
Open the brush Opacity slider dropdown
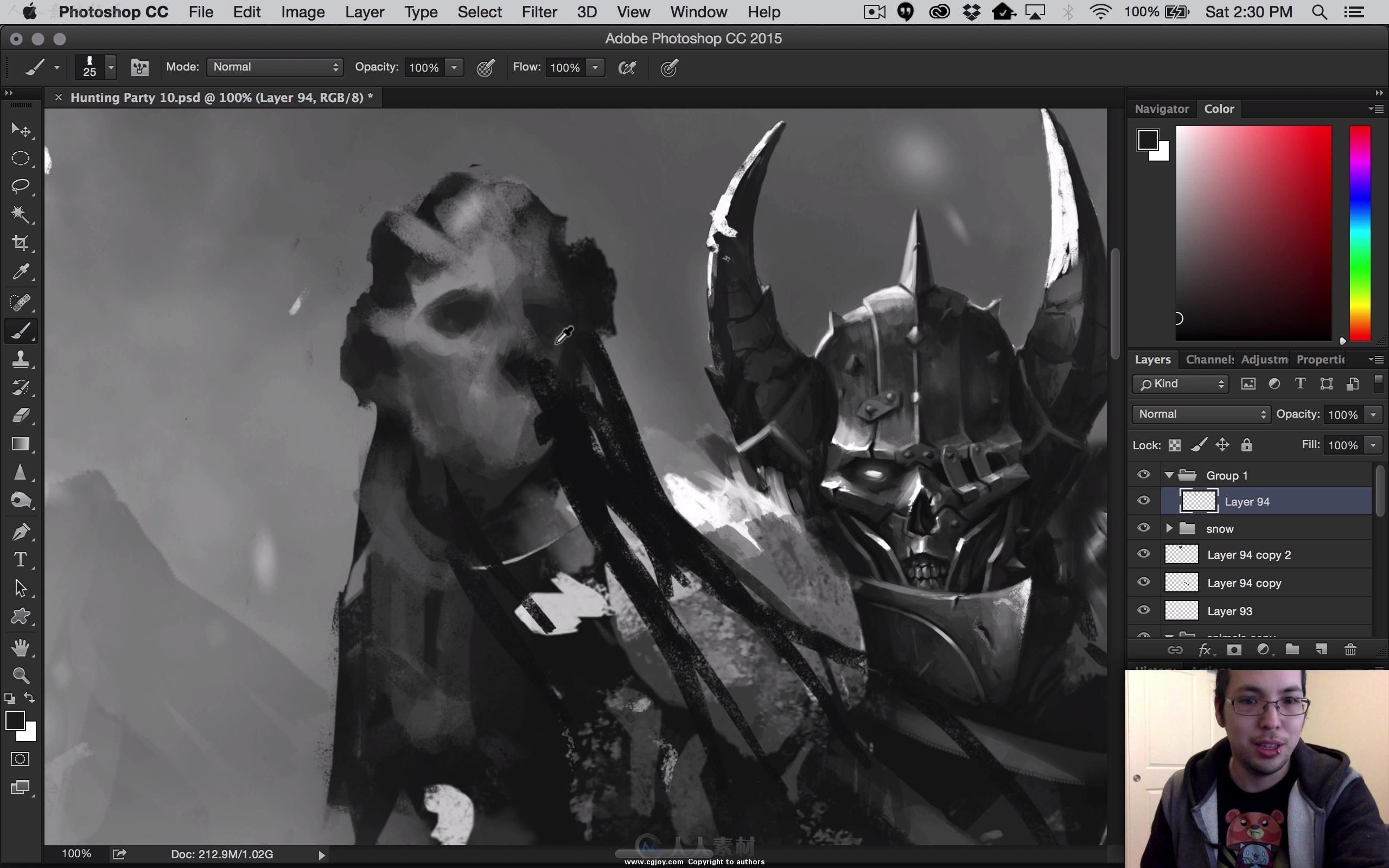[x=454, y=68]
